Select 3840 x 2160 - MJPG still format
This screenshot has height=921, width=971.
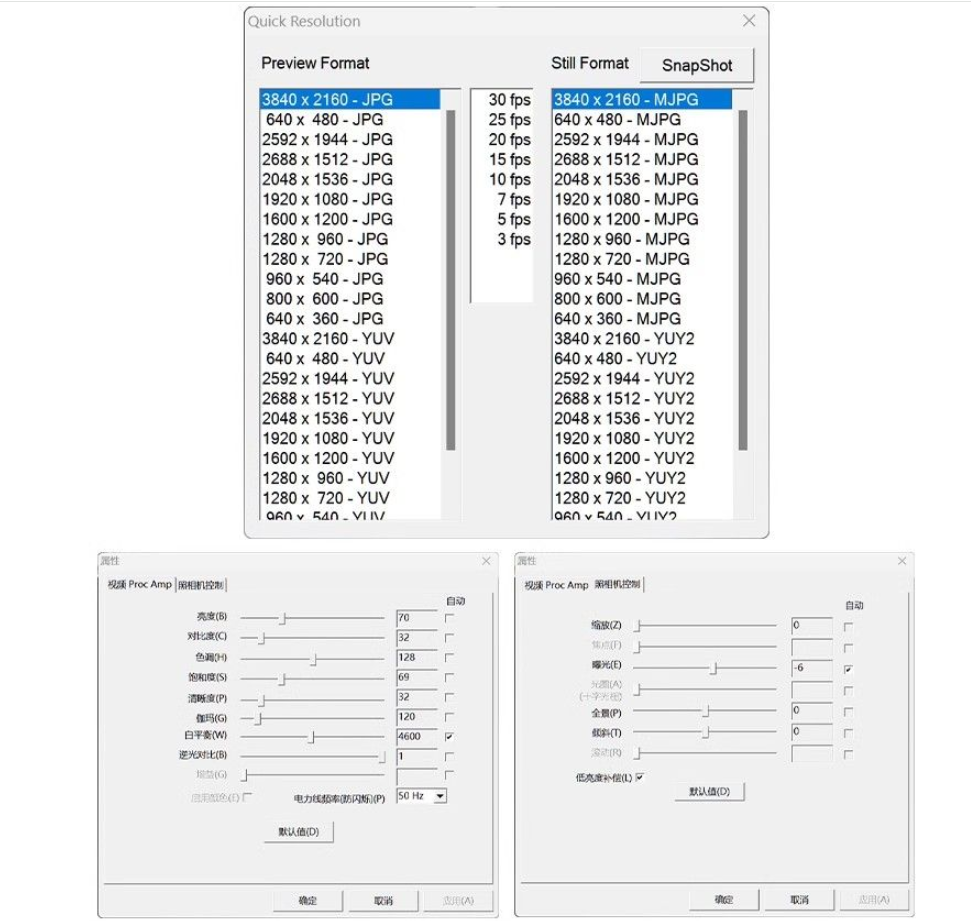point(642,99)
